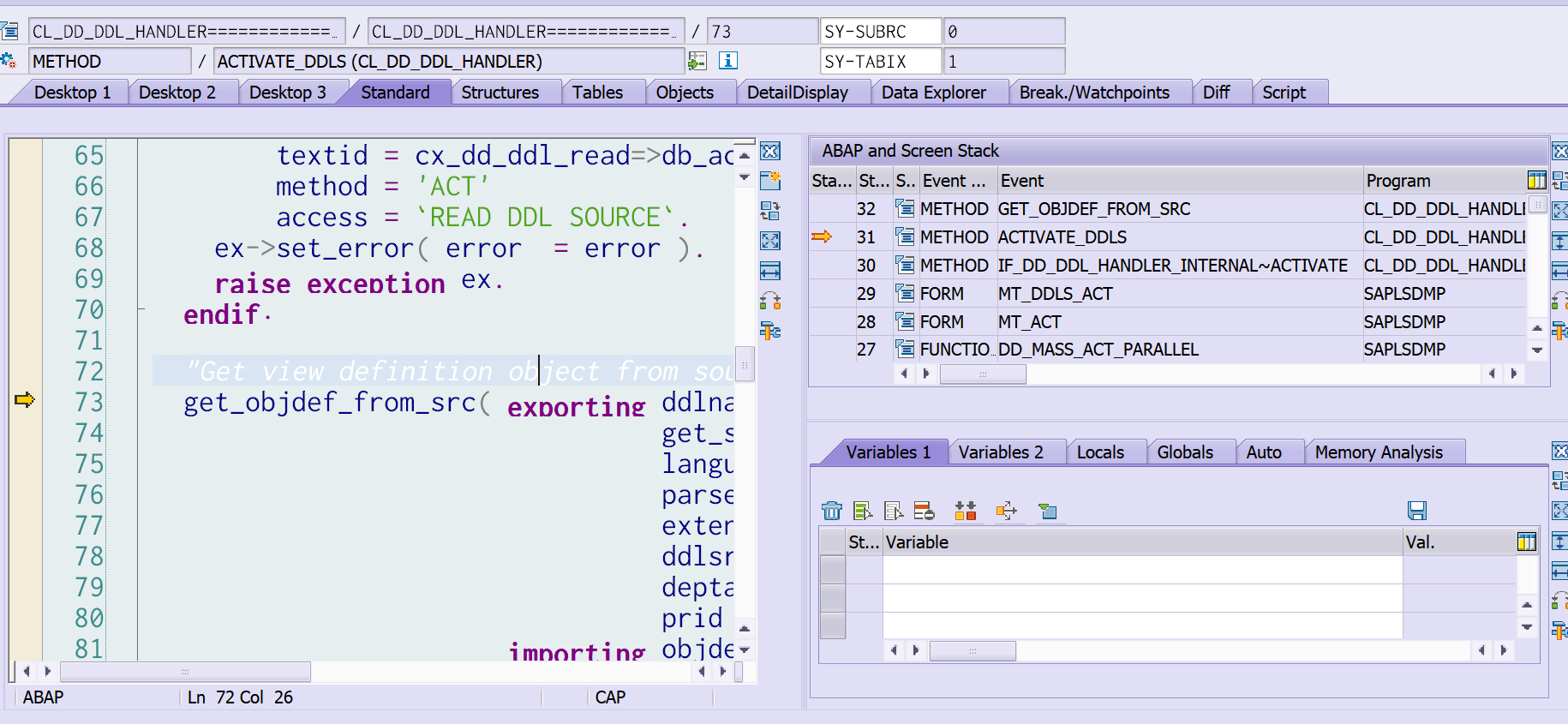
Task: Open column configuration of the variables table
Action: (1526, 542)
